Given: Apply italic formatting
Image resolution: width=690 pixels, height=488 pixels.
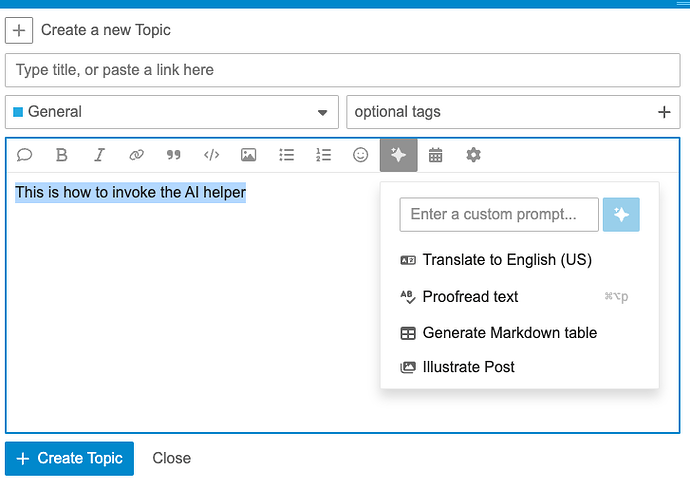Looking at the screenshot, I should (99, 155).
